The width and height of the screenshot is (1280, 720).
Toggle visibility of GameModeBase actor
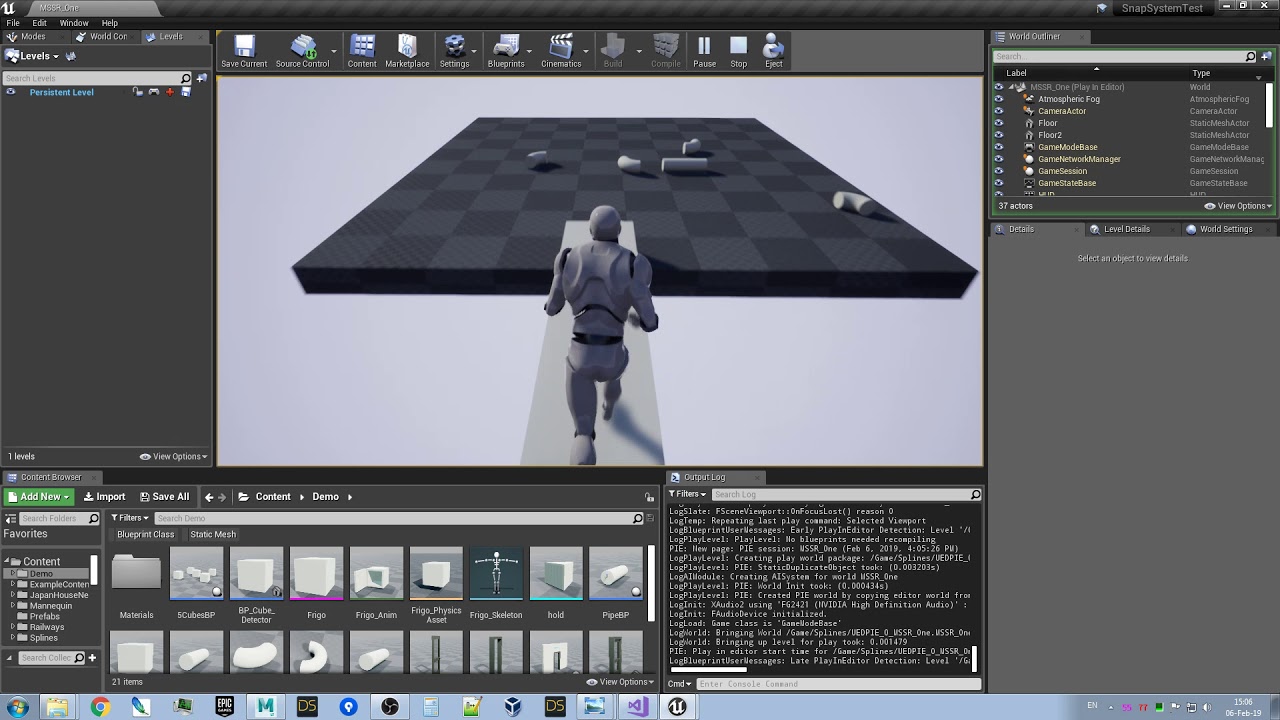(998, 147)
